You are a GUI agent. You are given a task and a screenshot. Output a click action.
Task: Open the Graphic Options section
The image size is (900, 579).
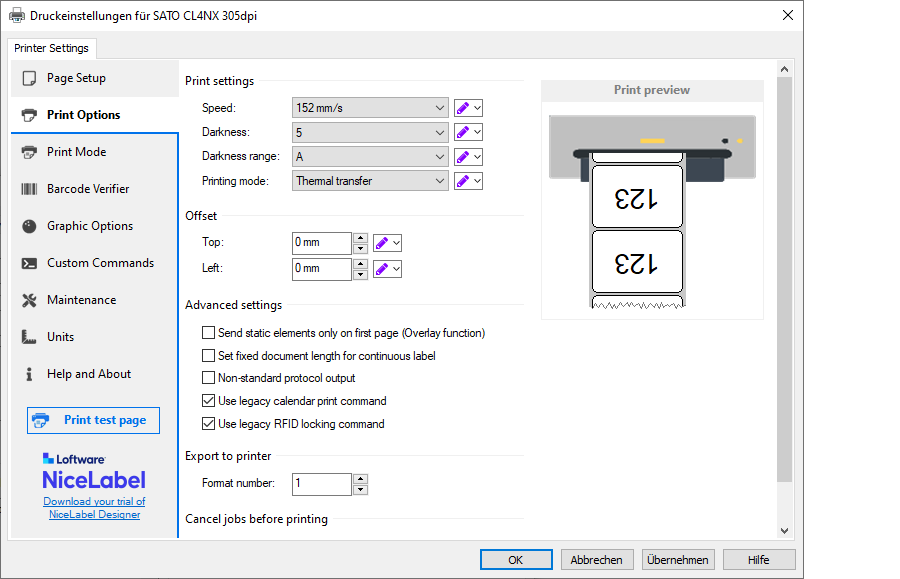coord(95,226)
